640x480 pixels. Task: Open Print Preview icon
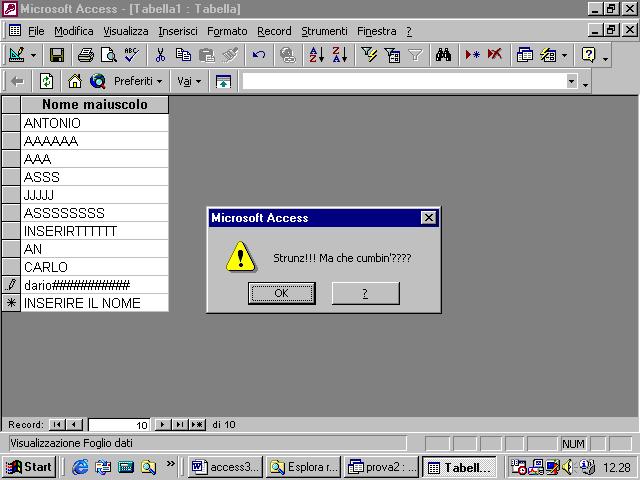click(x=109, y=55)
